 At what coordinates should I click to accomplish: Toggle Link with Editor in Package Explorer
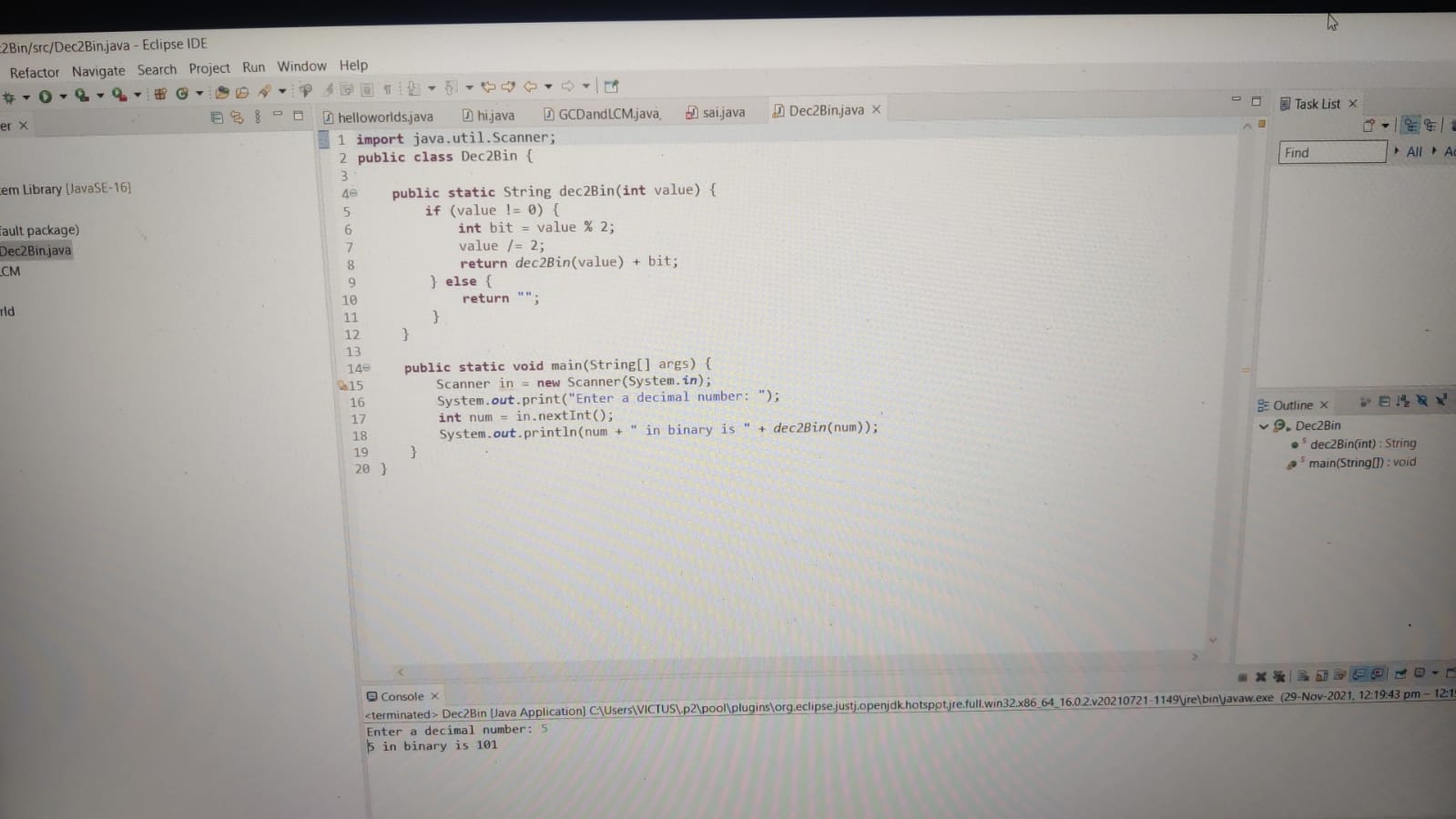pos(237,117)
